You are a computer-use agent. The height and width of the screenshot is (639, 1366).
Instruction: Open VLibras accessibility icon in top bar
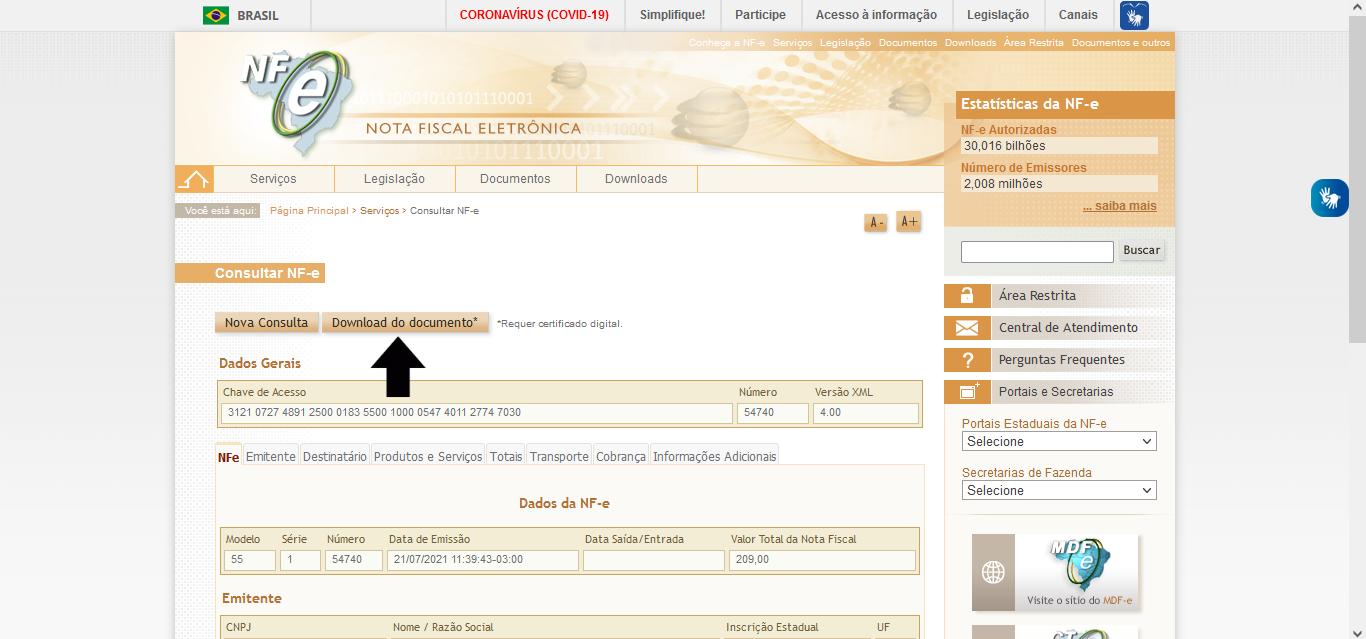(1134, 15)
